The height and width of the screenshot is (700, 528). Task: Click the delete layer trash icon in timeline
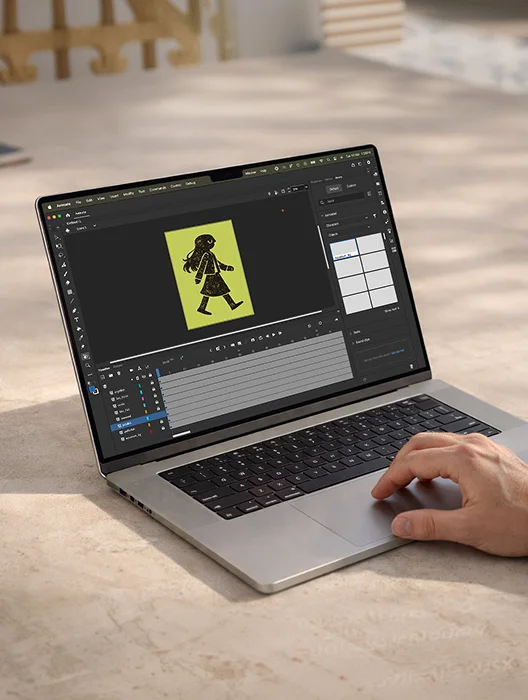[119, 373]
